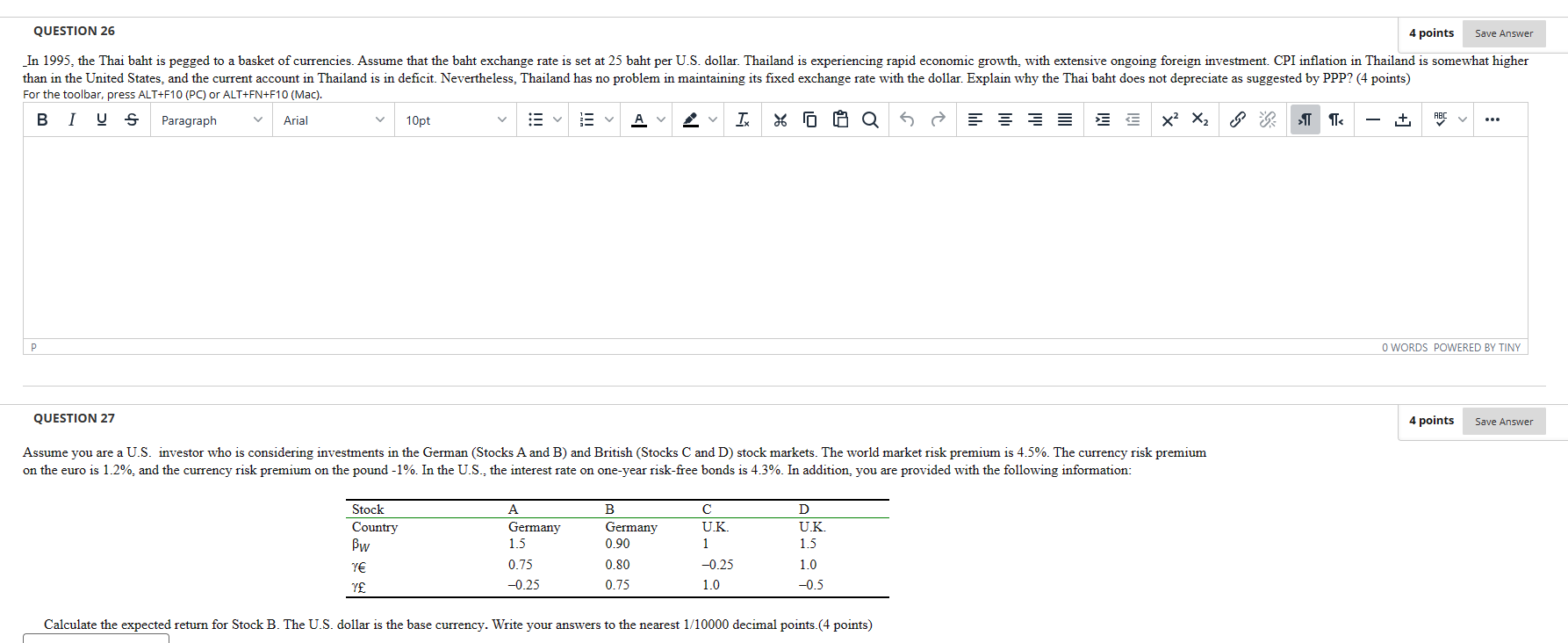Save Answer for Question 26
This screenshot has width=1568, height=643.
1504,33
